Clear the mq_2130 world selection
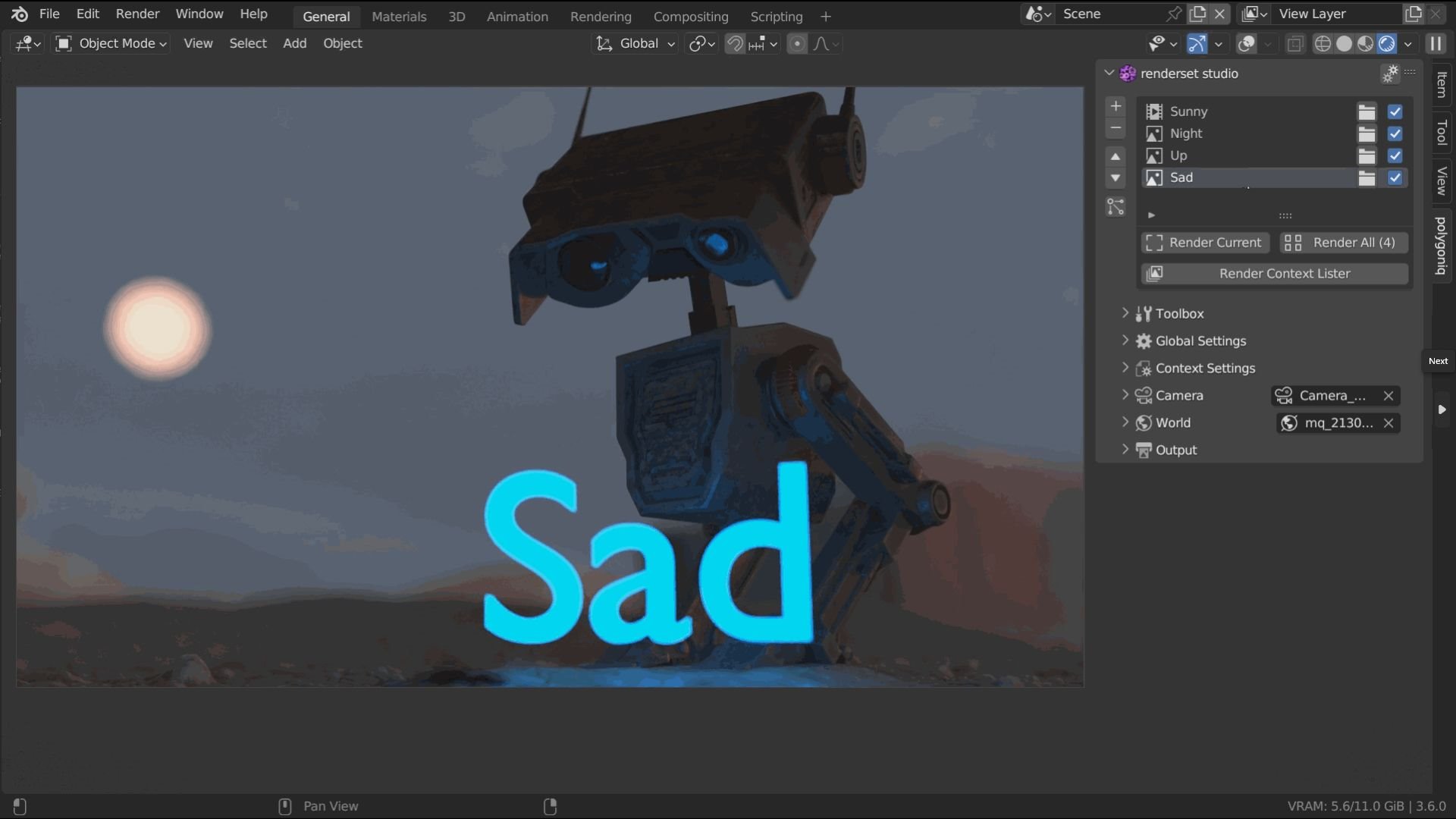 [1389, 423]
